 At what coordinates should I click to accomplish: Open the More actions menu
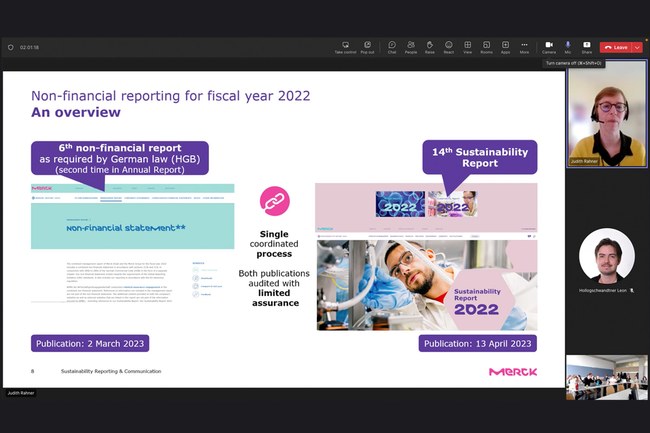pyautogui.click(x=524, y=47)
